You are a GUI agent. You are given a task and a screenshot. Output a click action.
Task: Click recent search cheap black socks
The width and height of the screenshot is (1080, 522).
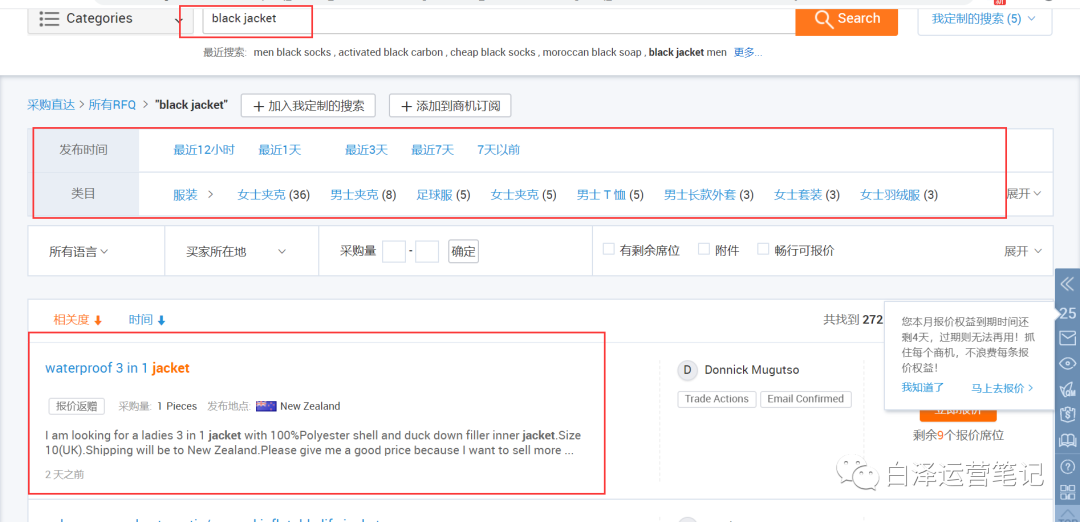point(492,52)
